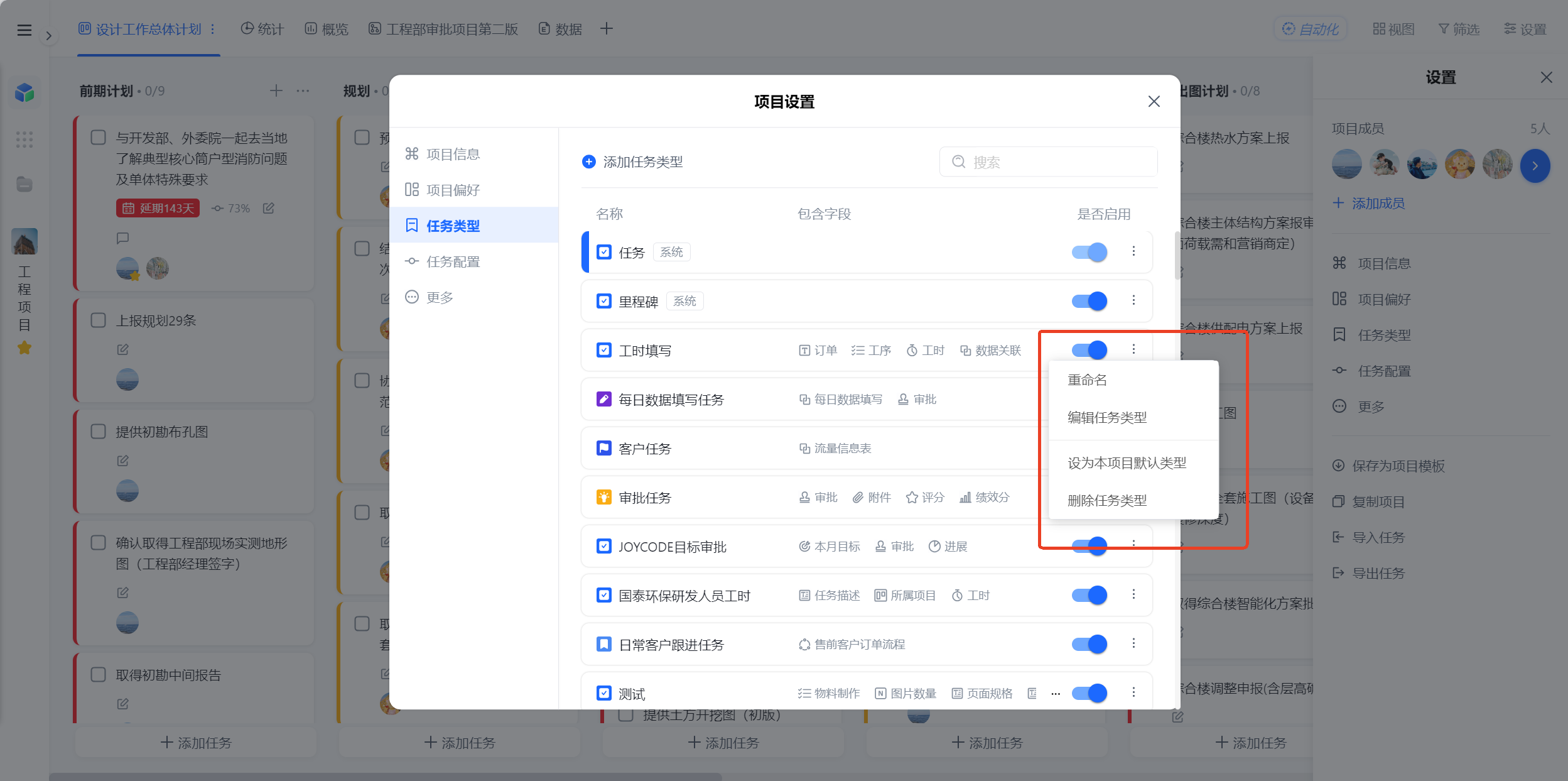Toggle the 工时填写 type switch
Viewport: 1568px width, 781px height.
(x=1089, y=350)
